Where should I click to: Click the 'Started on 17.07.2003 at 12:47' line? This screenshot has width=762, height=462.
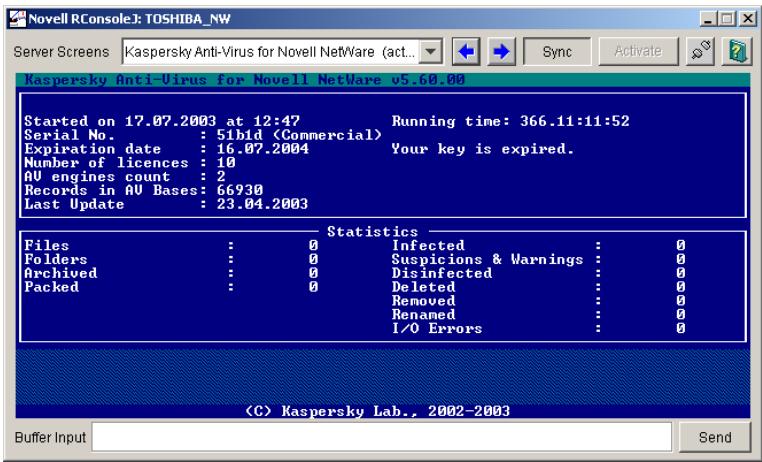pos(162,121)
